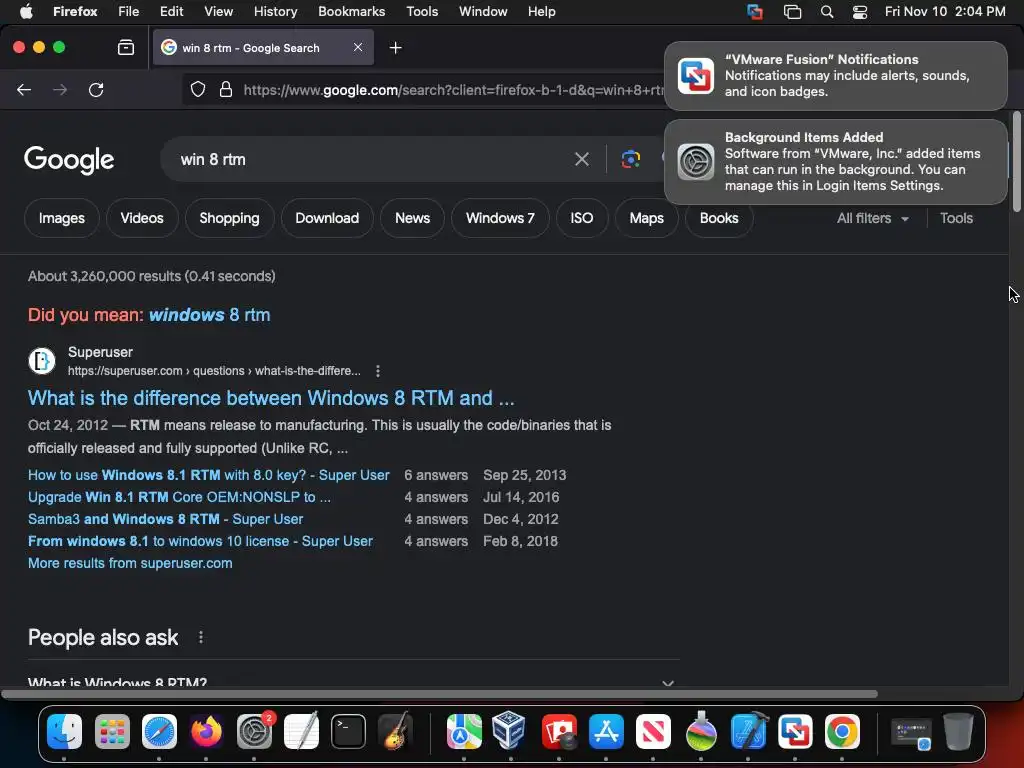This screenshot has width=1024, height=768.
Task: Open the tracking protection shield icon
Action: pos(198,89)
